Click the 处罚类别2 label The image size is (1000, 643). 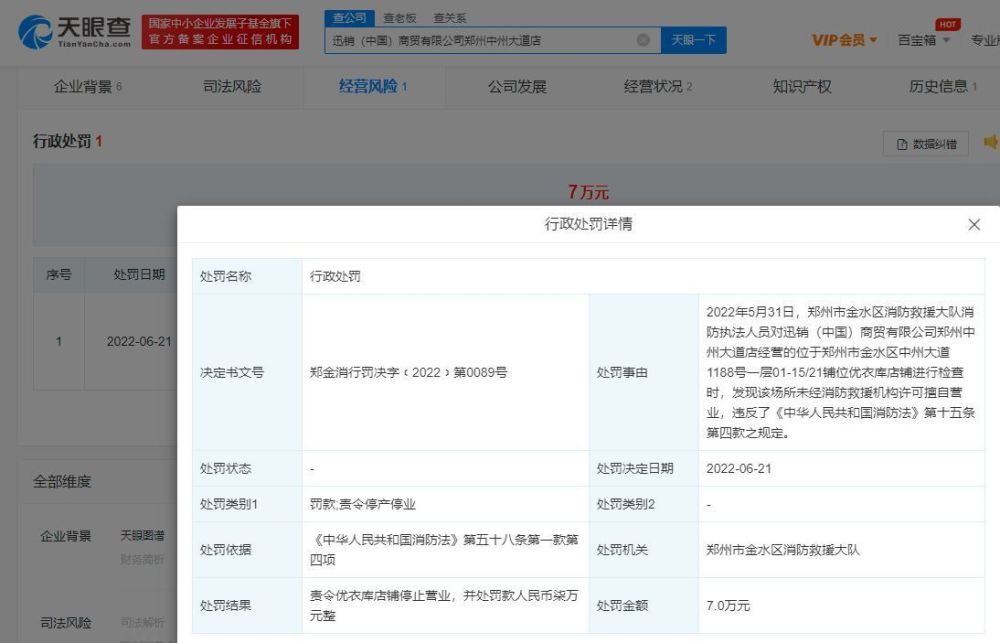pos(626,505)
